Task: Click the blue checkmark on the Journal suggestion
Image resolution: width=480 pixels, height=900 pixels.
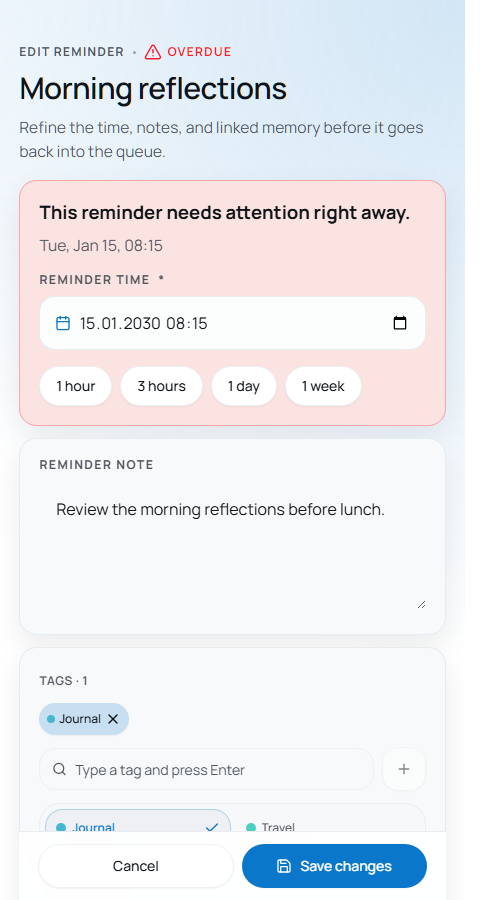Action: coord(212,827)
